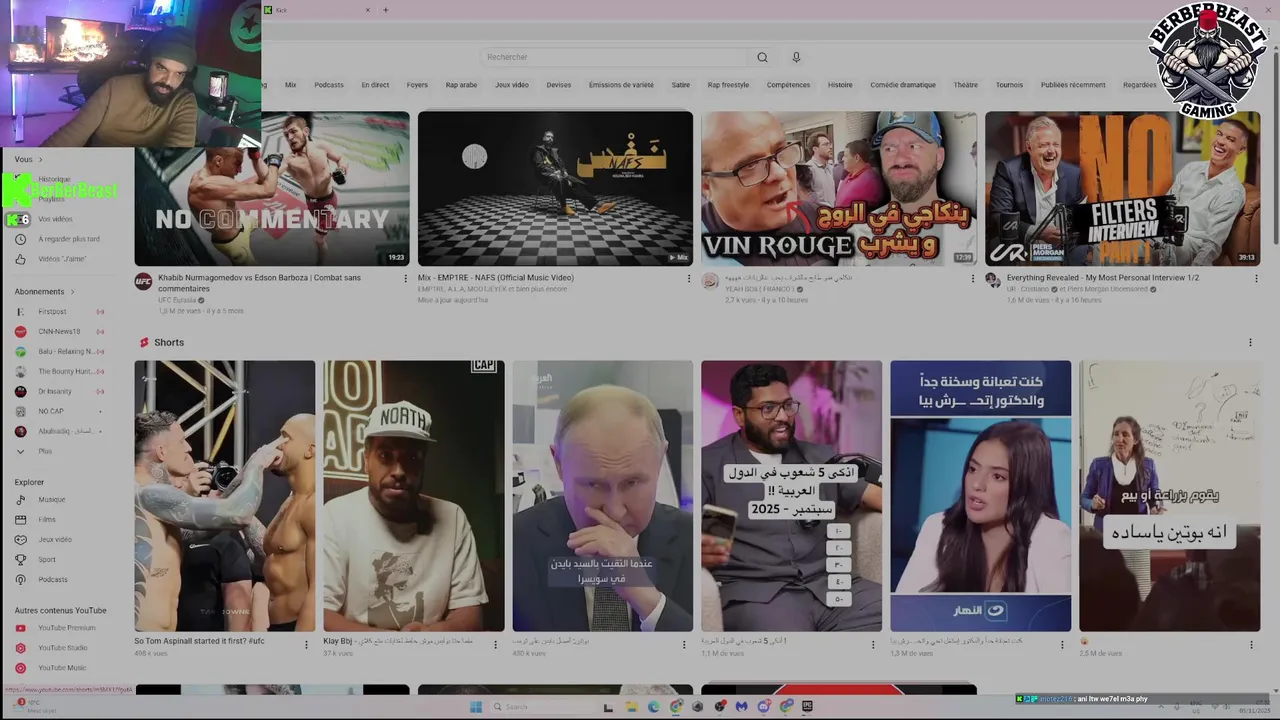Play the No Filters Interview thumbnail
The image size is (1280, 720).
coord(1122,188)
